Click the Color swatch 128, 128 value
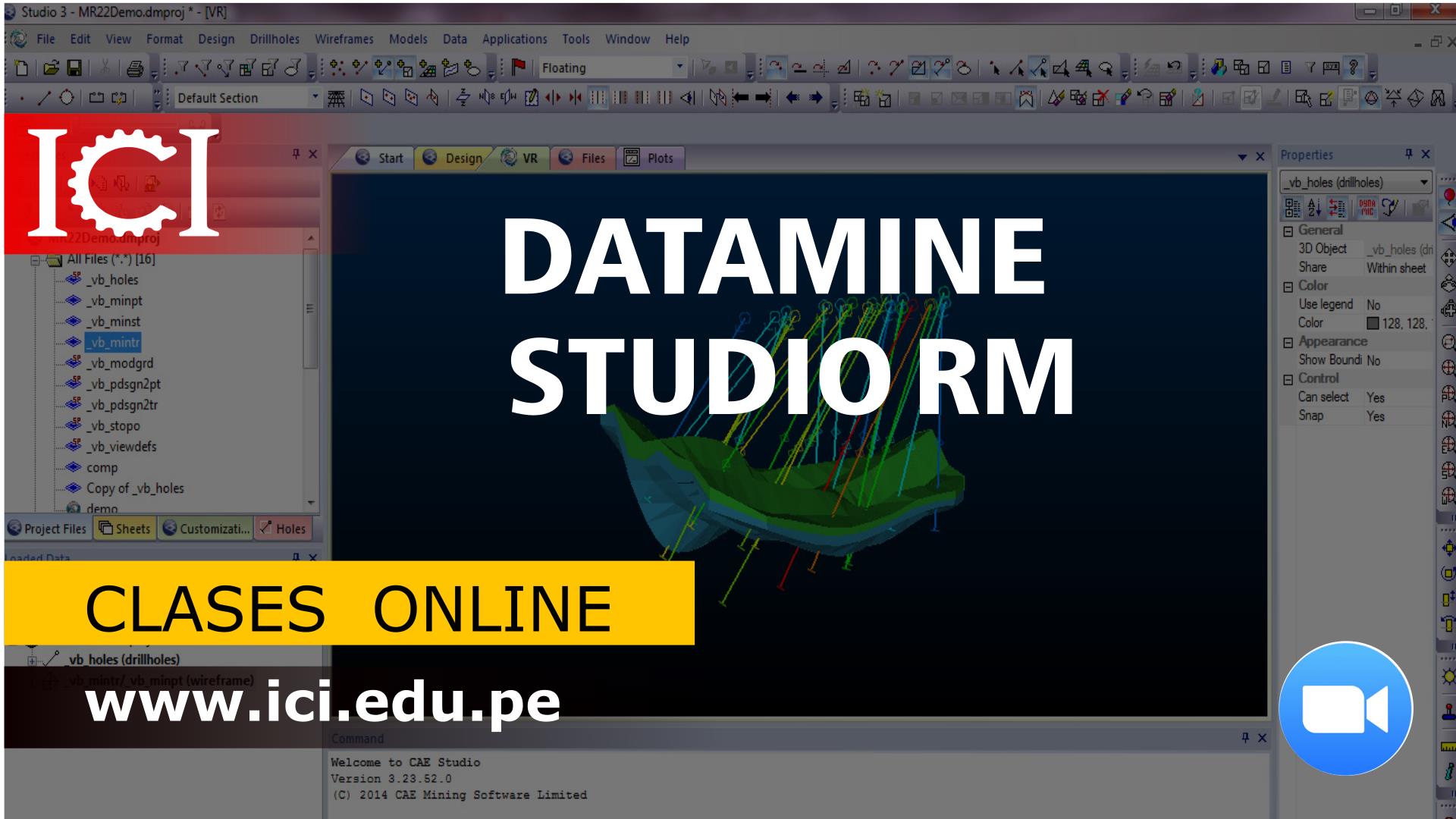 (x=1398, y=323)
